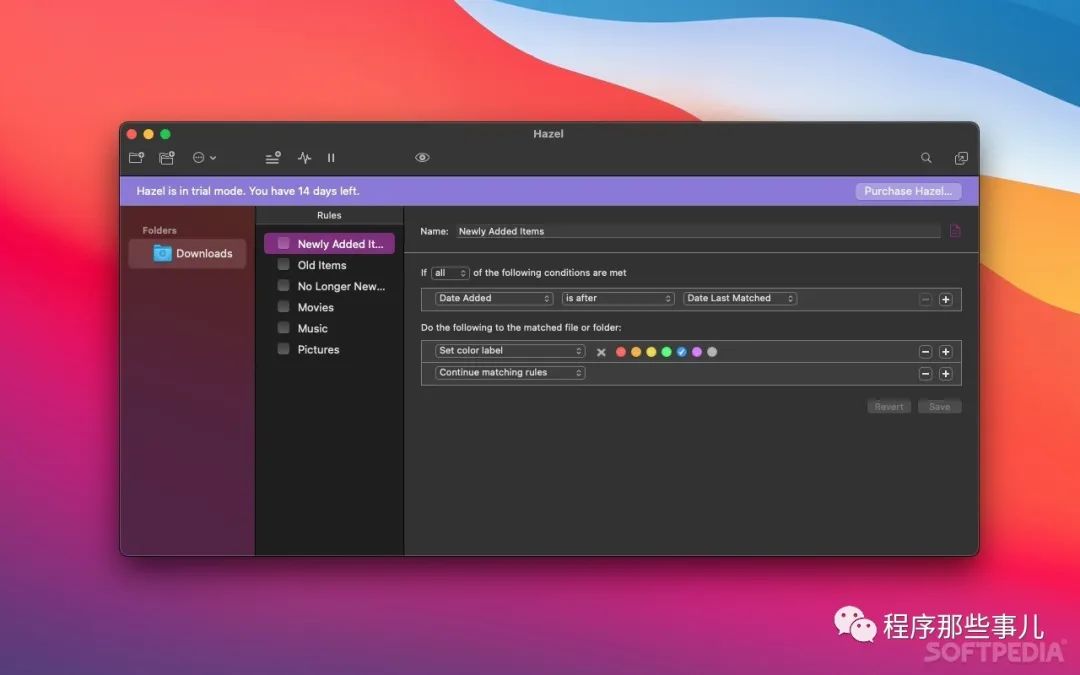Choose the purple color label
Screen dimensions: 1080x675
[696, 352]
